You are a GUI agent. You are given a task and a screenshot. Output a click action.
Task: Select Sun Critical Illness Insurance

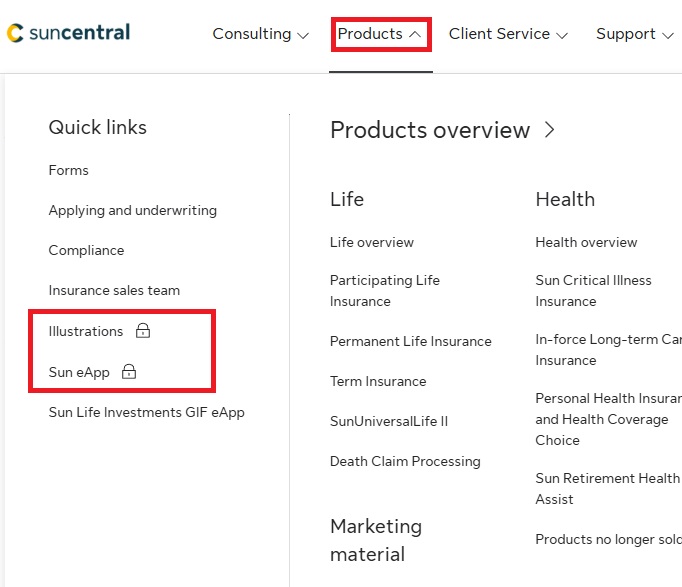click(x=593, y=291)
